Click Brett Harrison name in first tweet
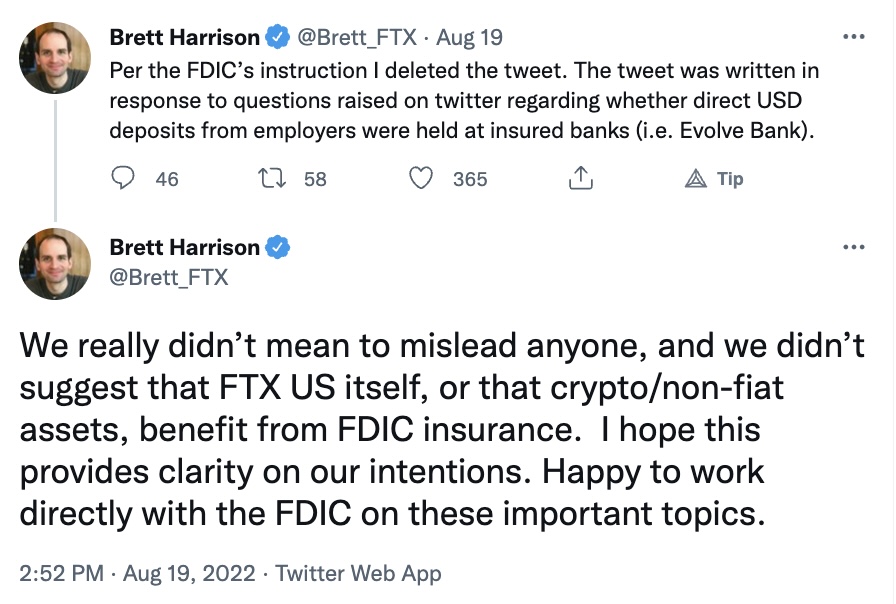 pyautogui.click(x=185, y=37)
